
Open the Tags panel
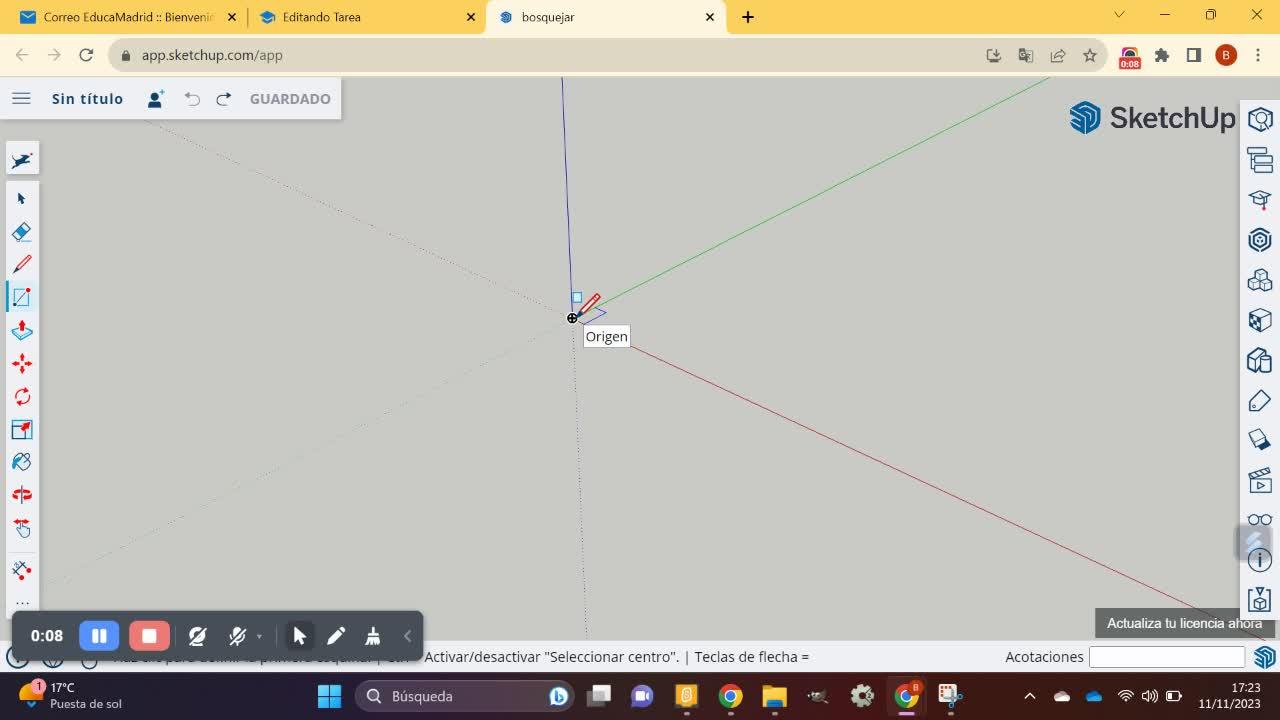[1260, 400]
